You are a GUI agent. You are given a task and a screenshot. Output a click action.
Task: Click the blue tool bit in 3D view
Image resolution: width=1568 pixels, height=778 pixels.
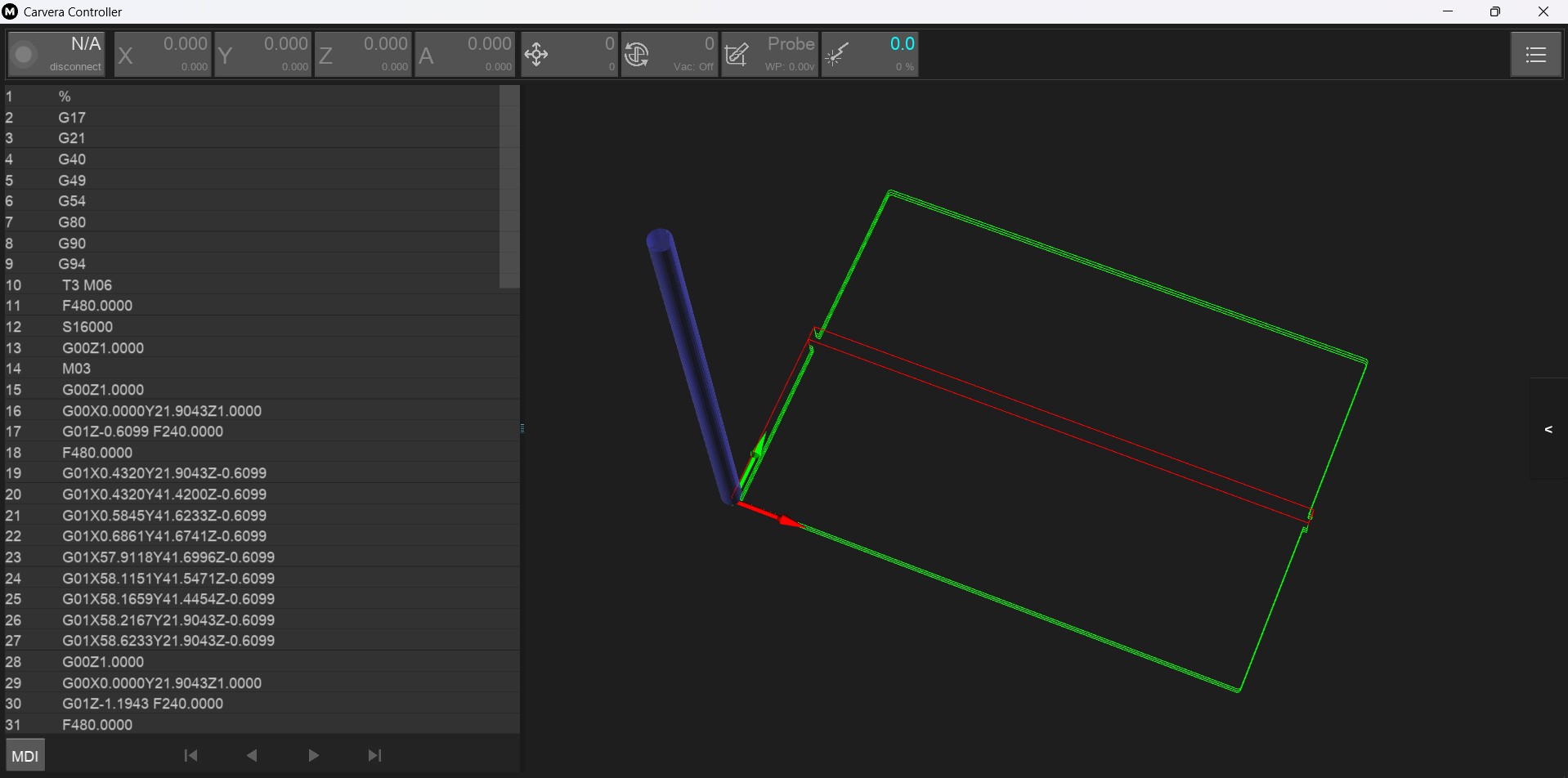pos(693,368)
